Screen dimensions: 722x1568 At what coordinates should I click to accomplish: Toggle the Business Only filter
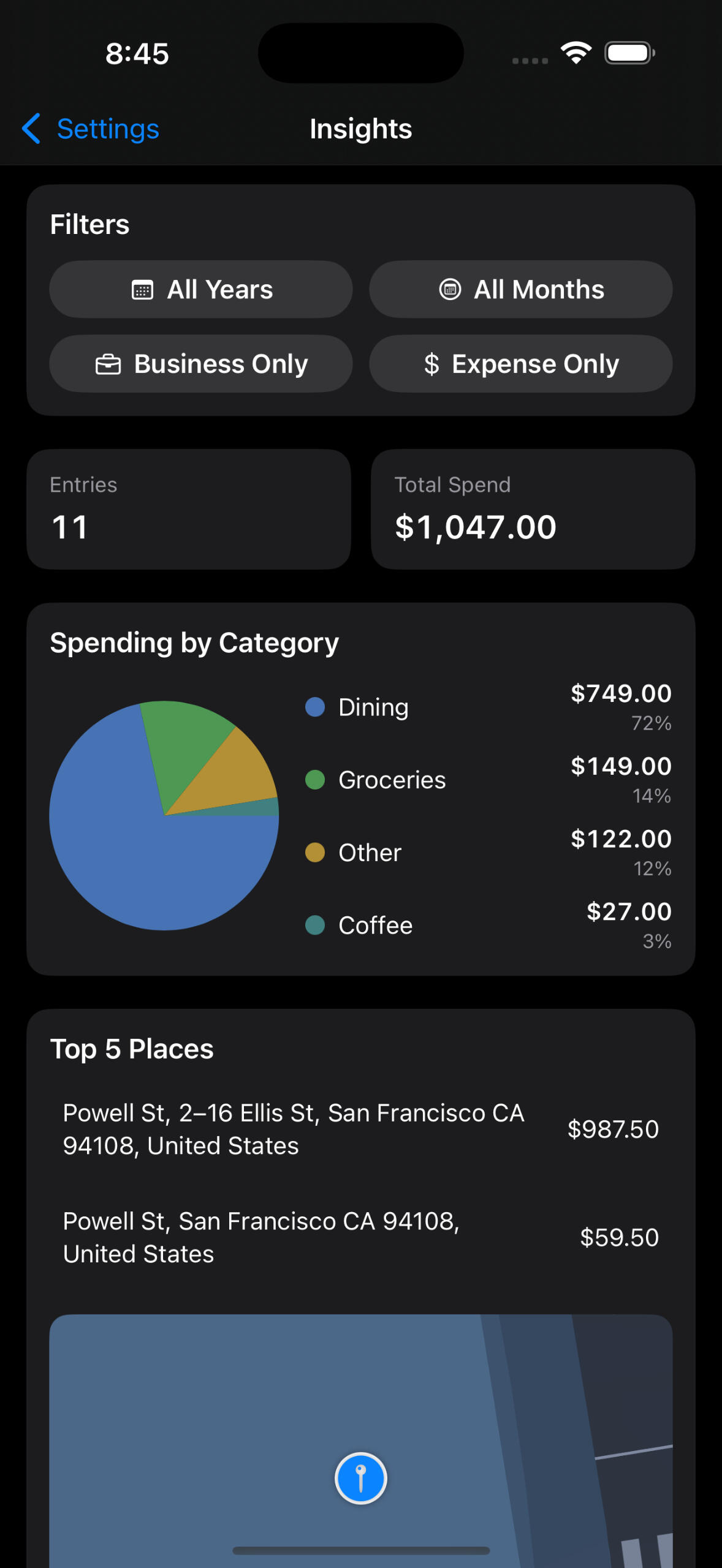(x=201, y=364)
